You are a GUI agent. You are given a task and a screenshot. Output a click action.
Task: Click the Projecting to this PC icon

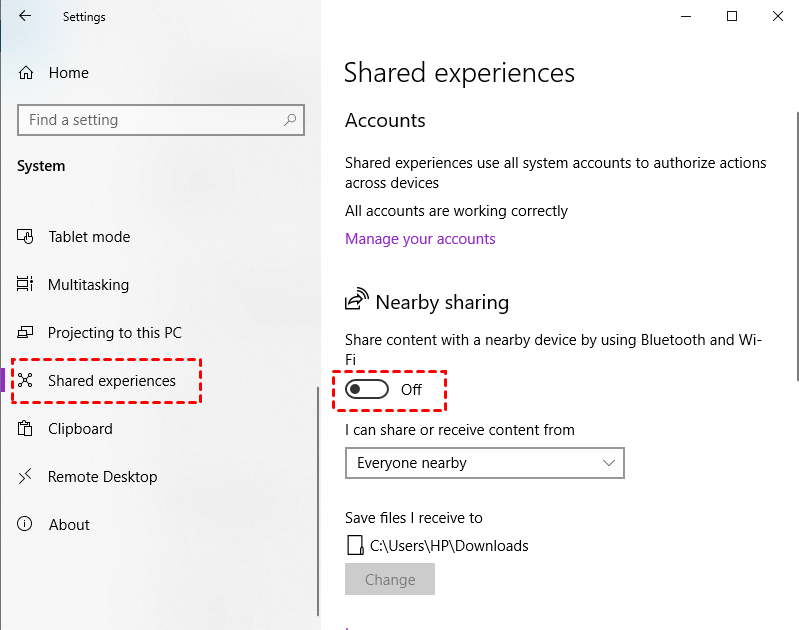[25, 332]
